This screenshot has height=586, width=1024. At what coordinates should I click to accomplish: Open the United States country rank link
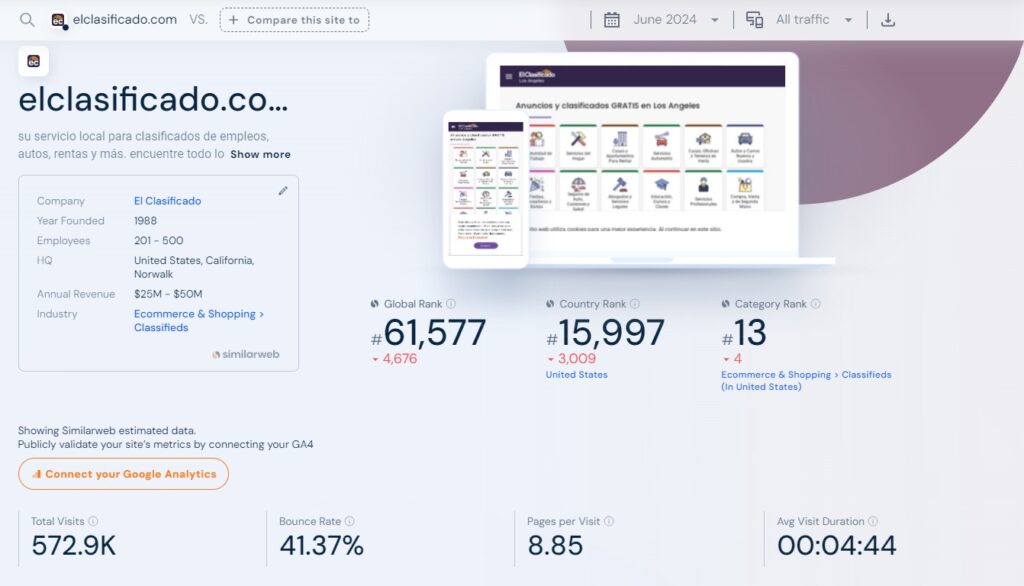click(x=577, y=375)
